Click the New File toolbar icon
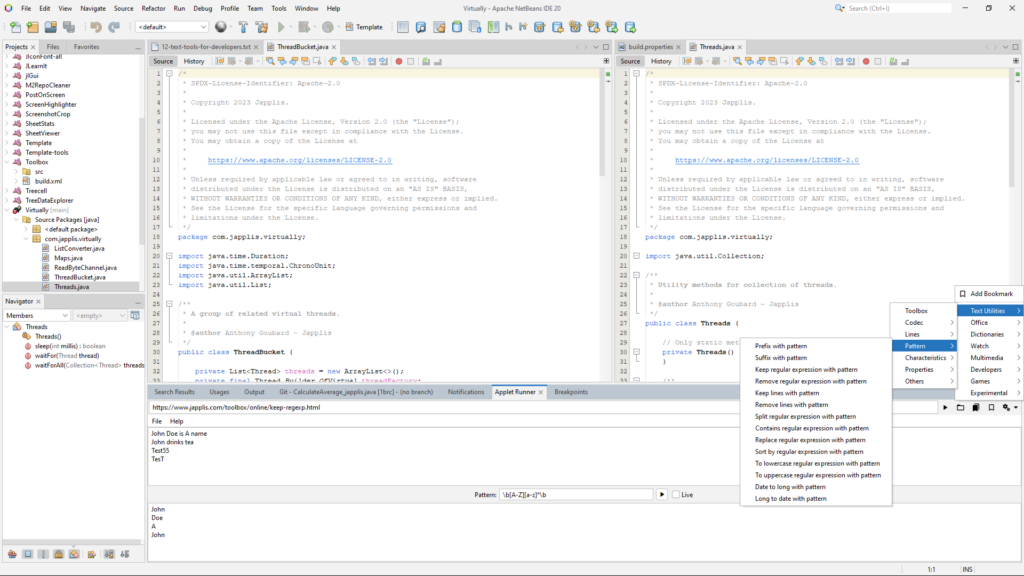The height and width of the screenshot is (576, 1024). click(14, 27)
